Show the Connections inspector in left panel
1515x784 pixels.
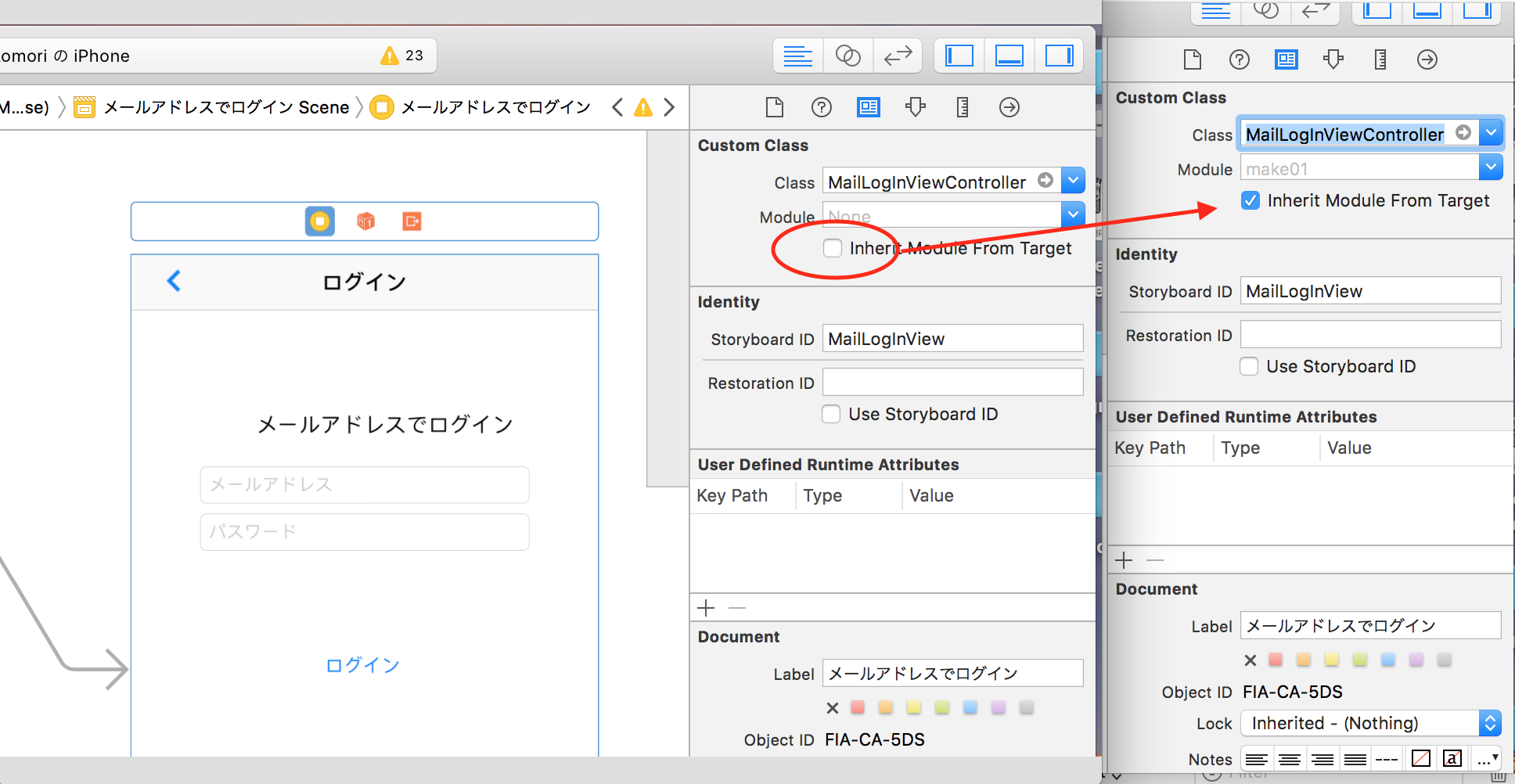(x=1009, y=107)
